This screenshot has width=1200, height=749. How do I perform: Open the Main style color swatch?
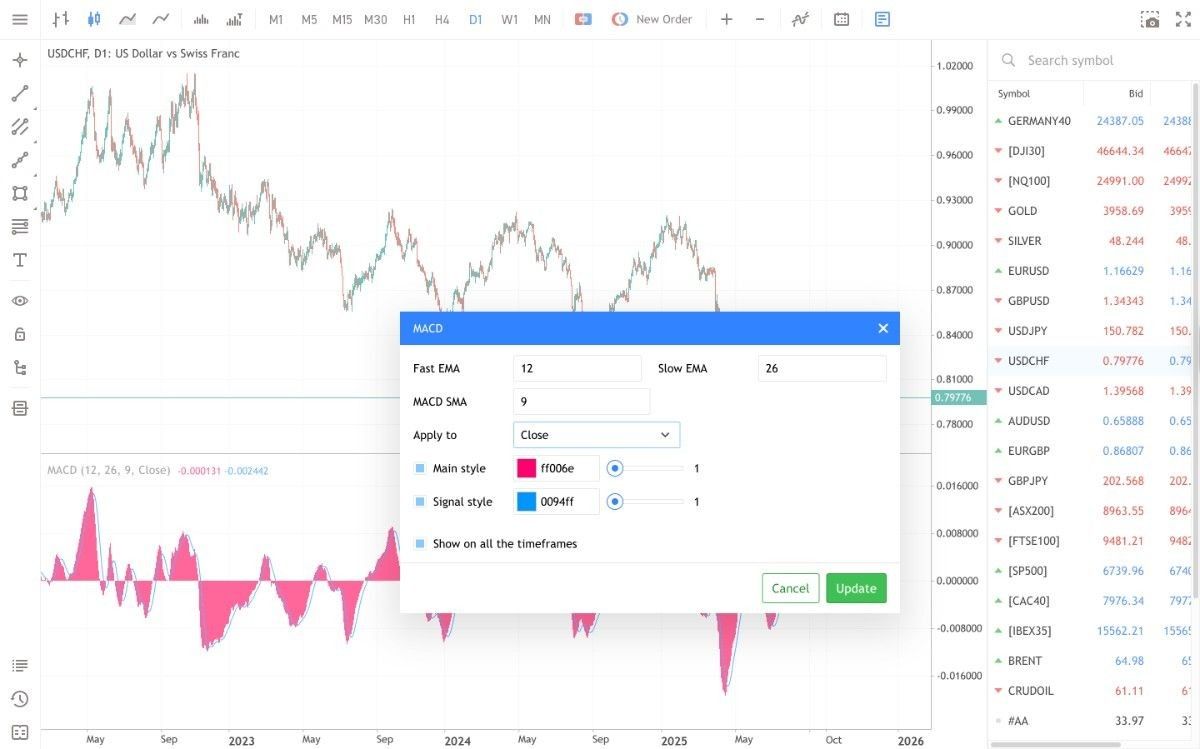point(526,468)
